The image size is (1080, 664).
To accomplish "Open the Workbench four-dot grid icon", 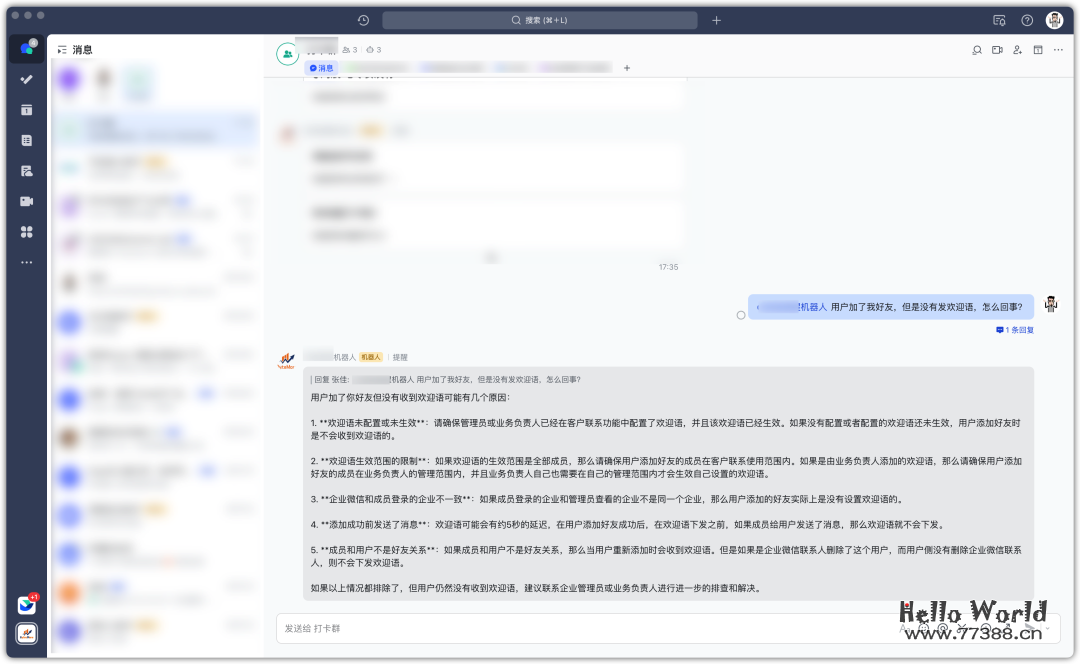I will pos(27,232).
